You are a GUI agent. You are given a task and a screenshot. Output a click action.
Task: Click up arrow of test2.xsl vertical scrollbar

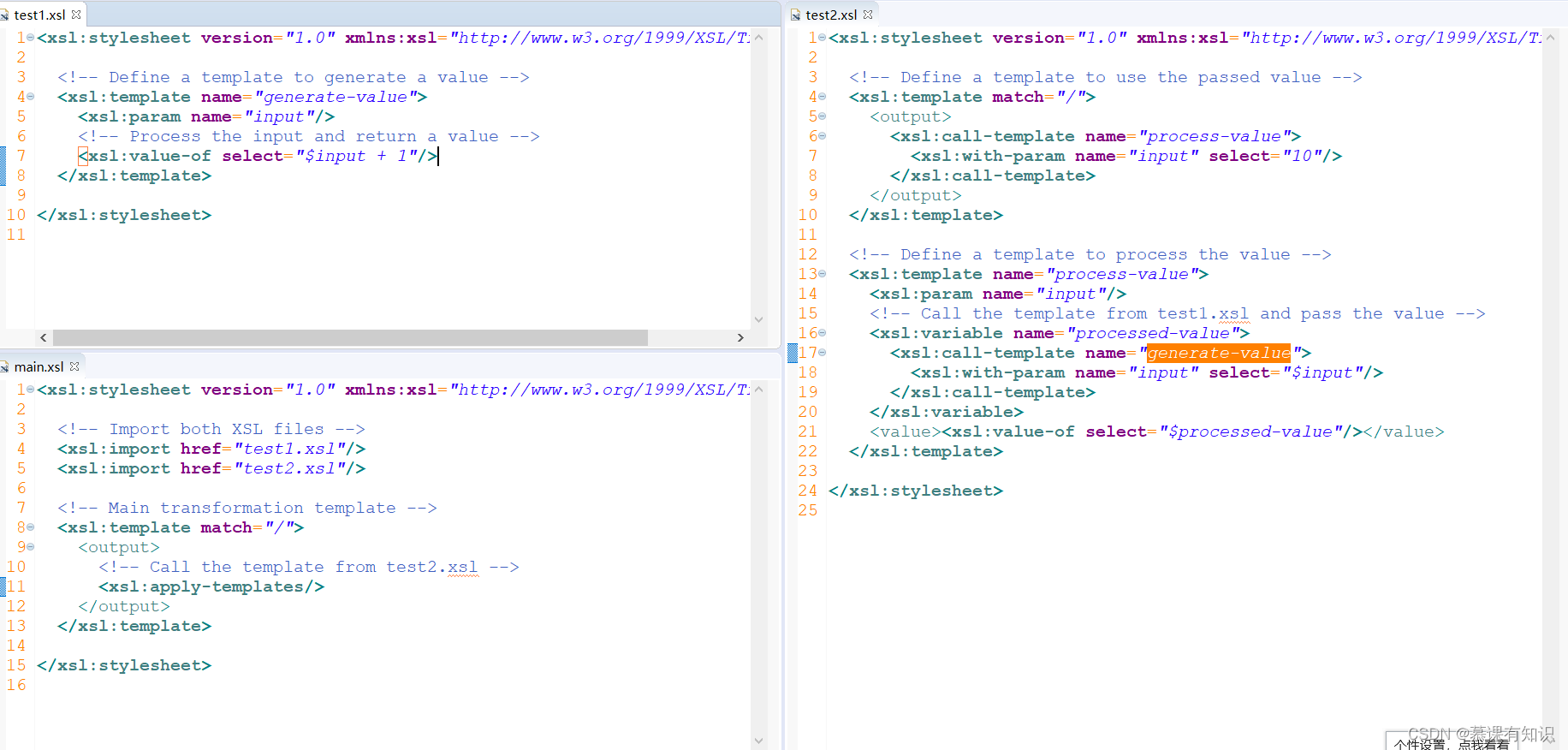point(1550,38)
